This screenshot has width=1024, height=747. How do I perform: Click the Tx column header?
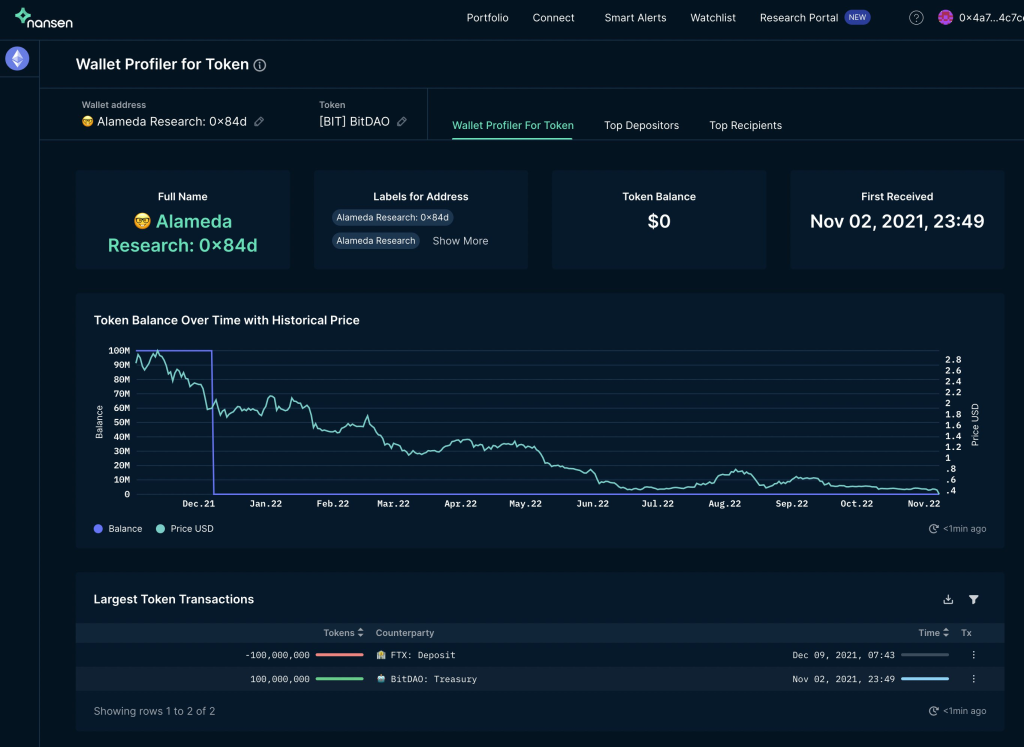(967, 633)
